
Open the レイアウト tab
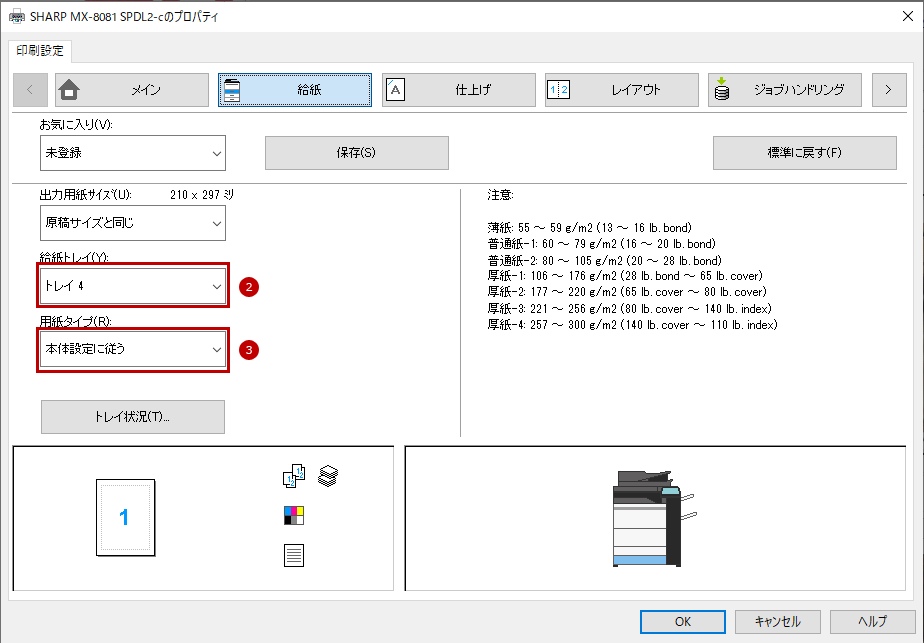tap(622, 90)
